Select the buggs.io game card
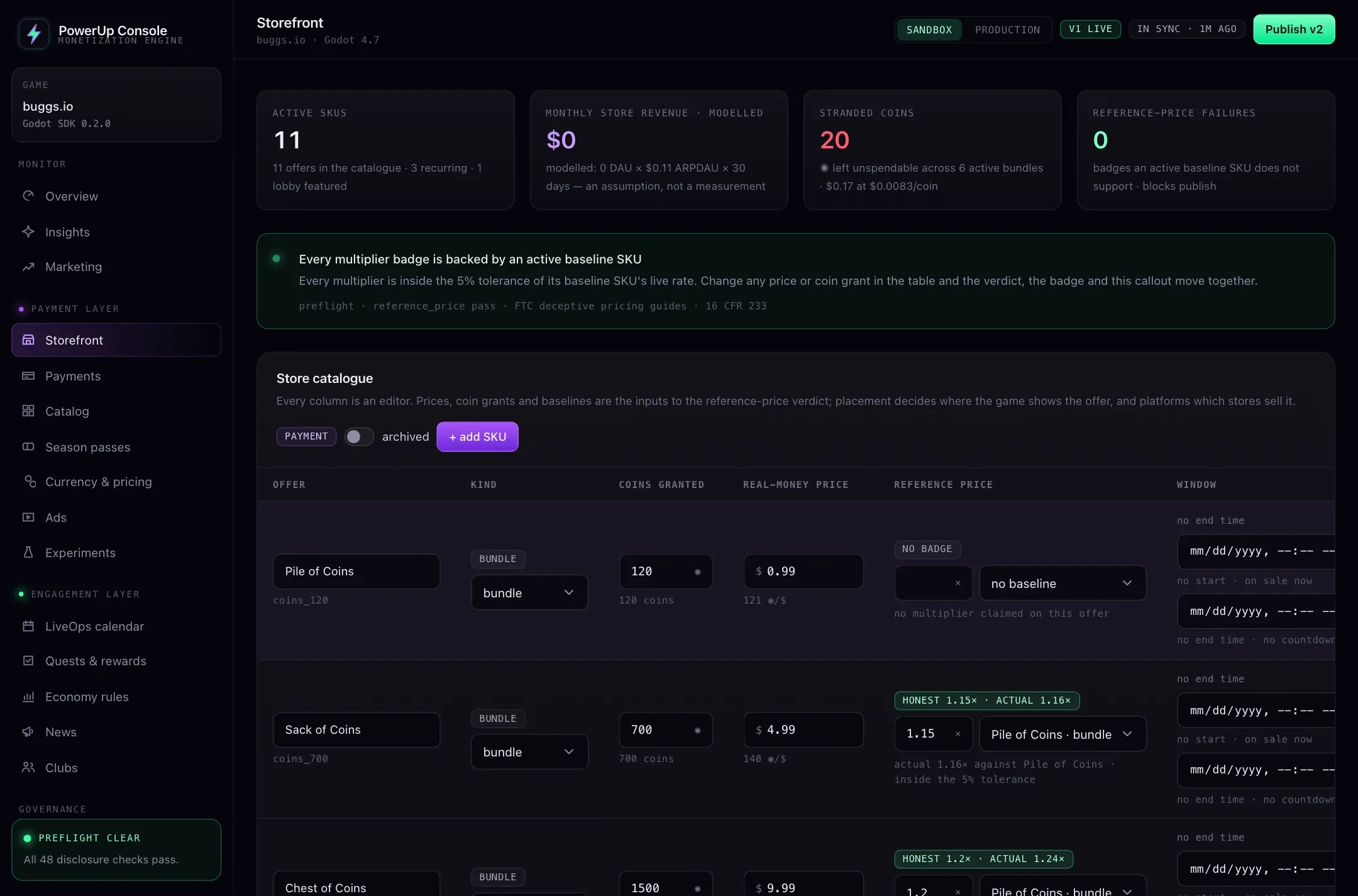 pos(116,104)
